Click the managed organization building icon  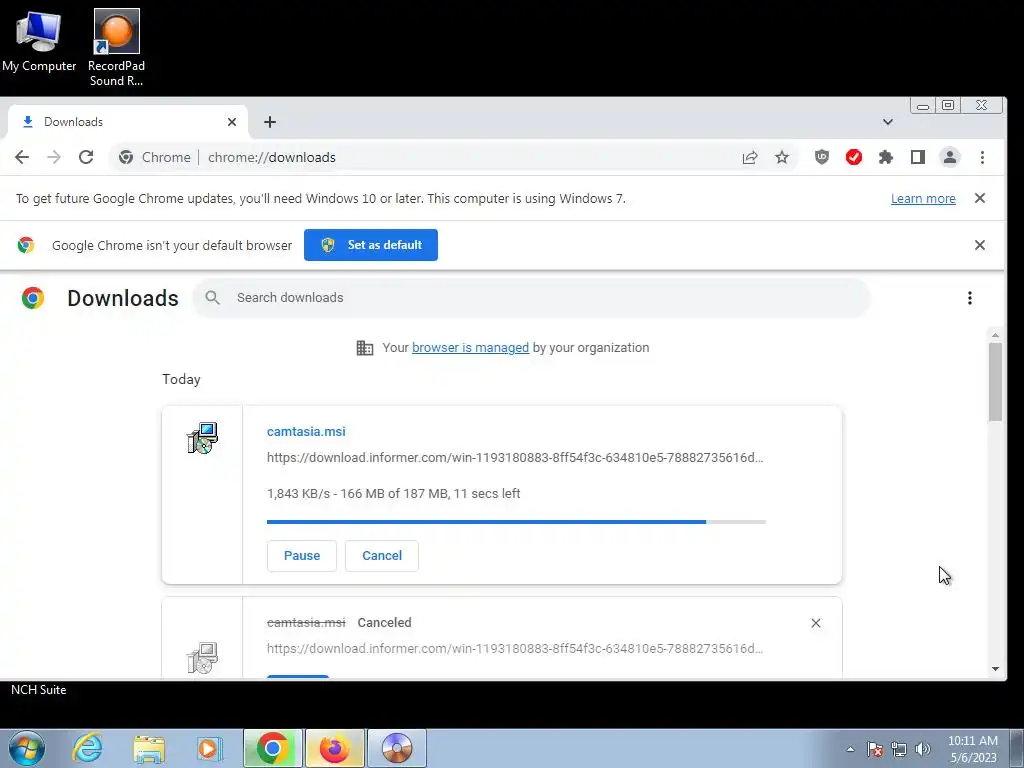(x=364, y=348)
